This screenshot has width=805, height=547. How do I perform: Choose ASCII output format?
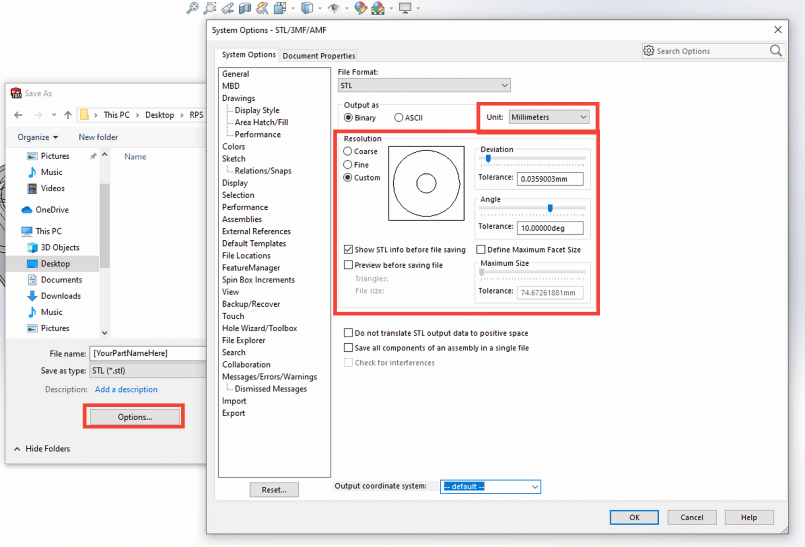point(399,117)
